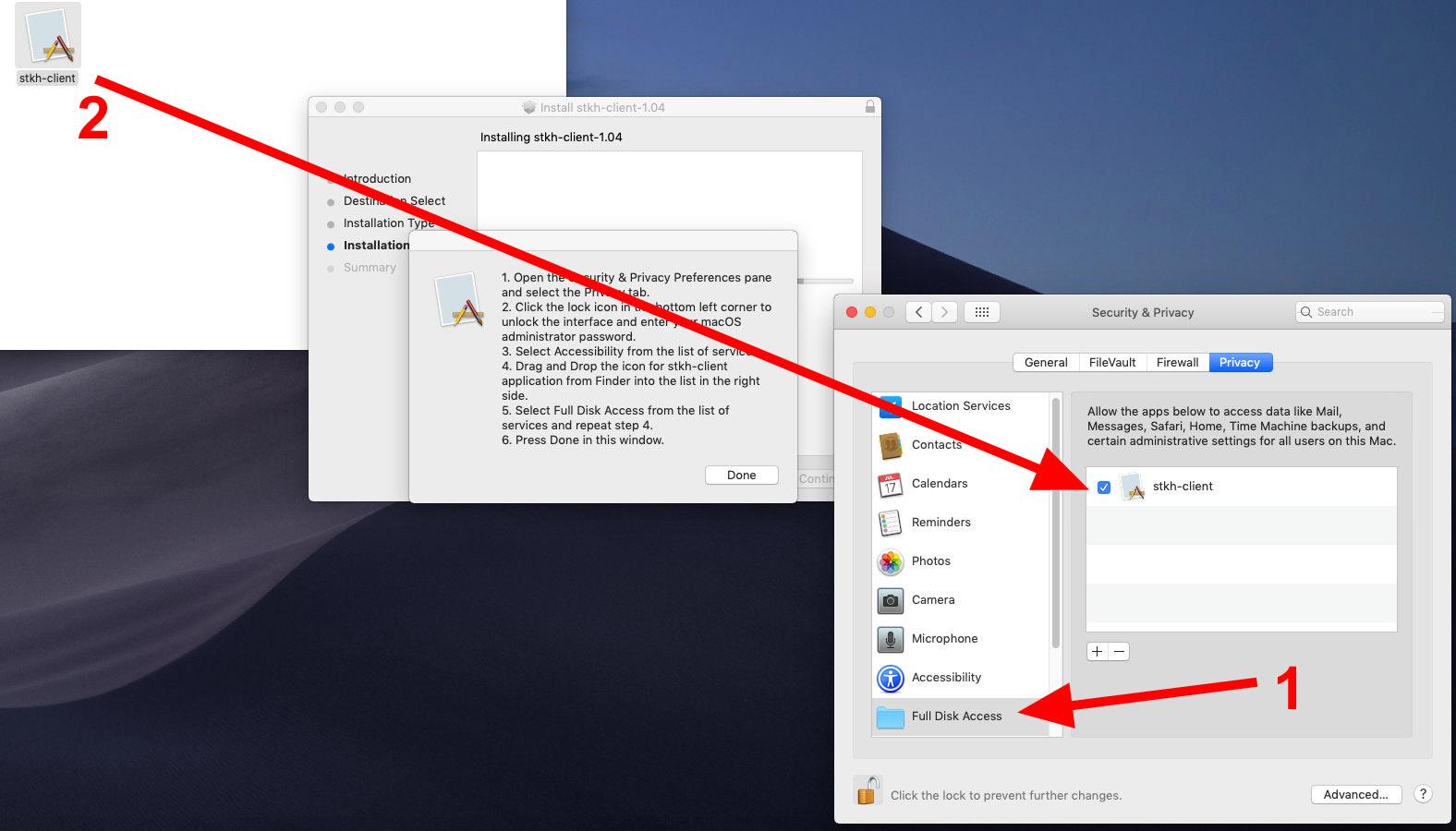Uncheck the stkh-client Full Disk Access checkbox
Viewport: 1456px width, 831px height.
(1104, 487)
